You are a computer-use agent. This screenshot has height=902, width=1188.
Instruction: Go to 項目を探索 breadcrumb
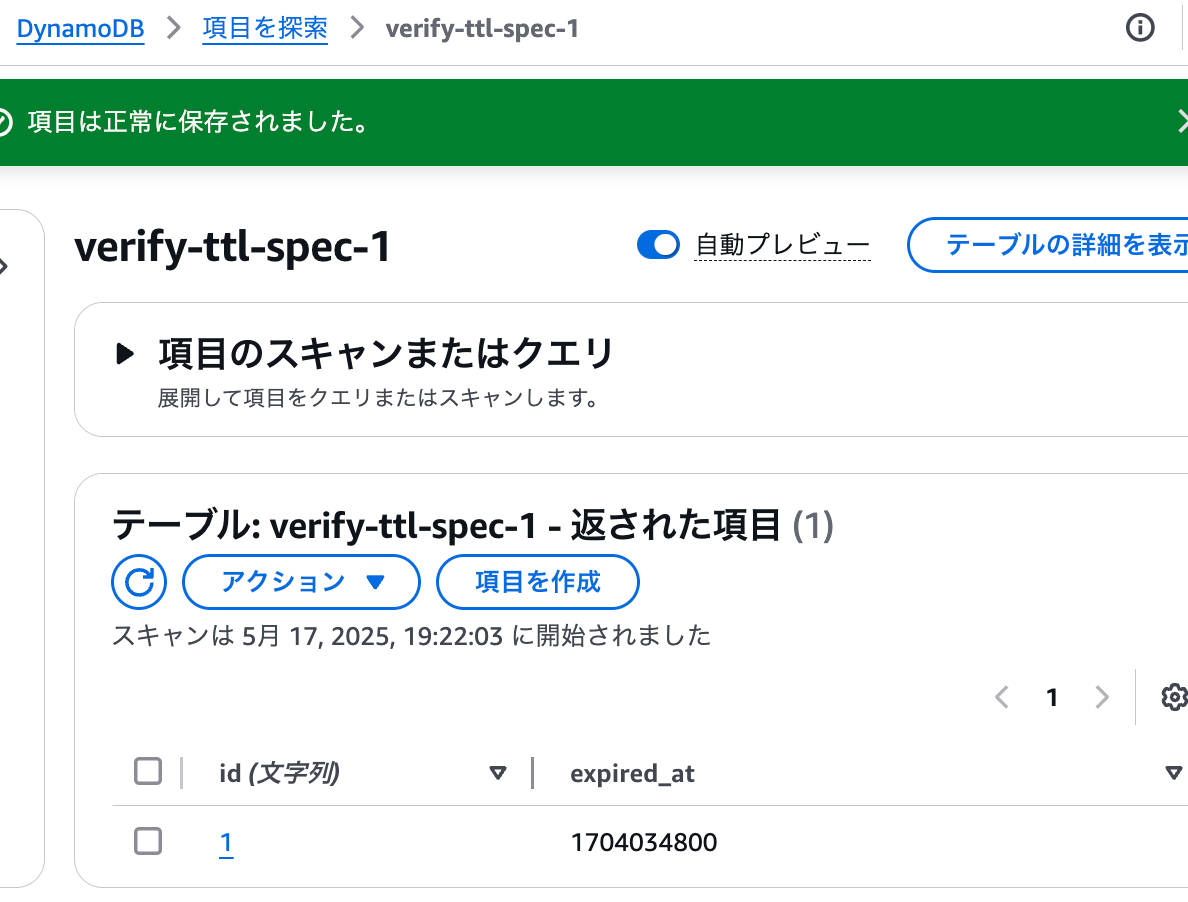pyautogui.click(x=265, y=29)
